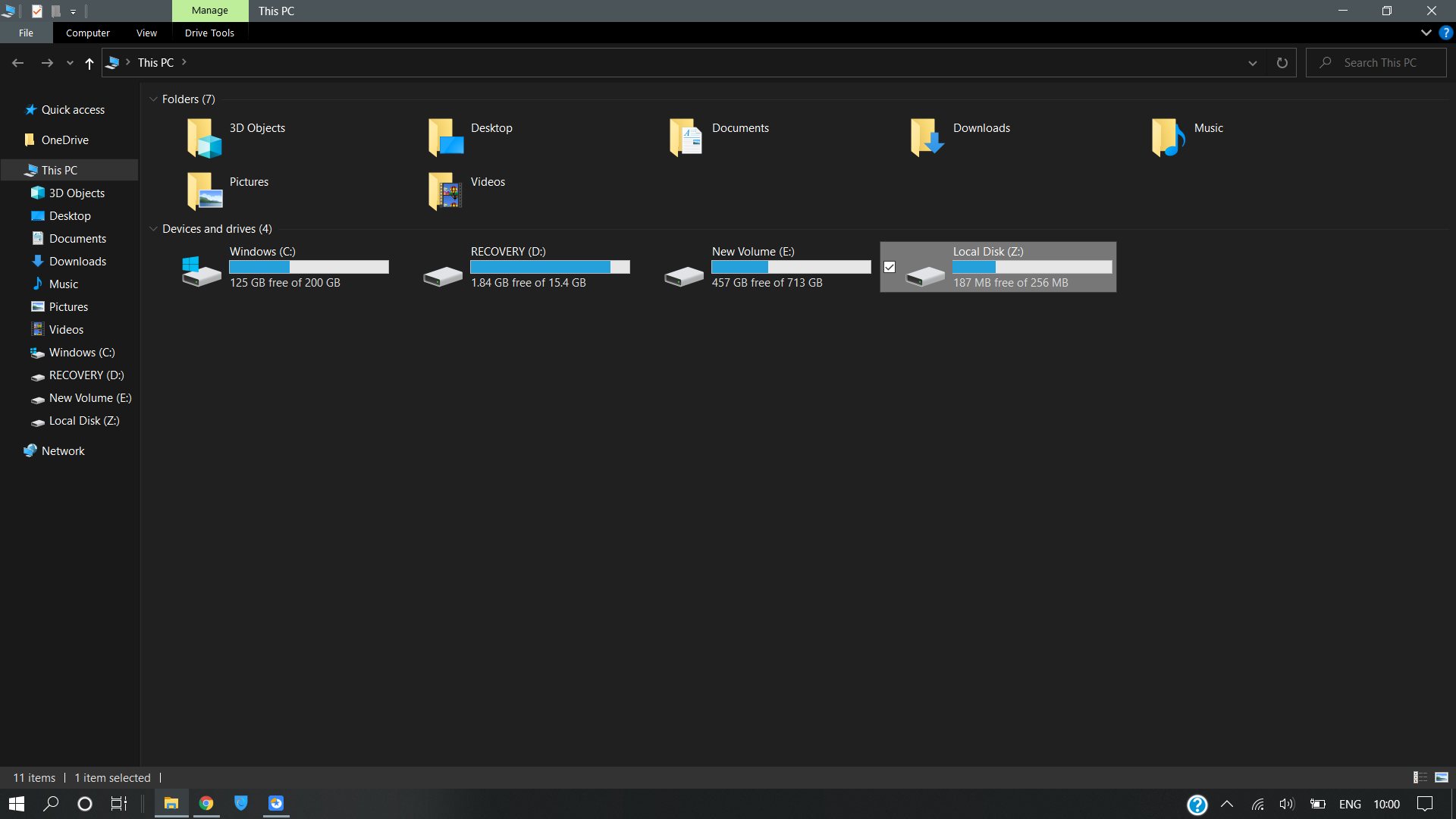
Task: Select the New Volume (E:) drive icon
Action: click(x=684, y=276)
